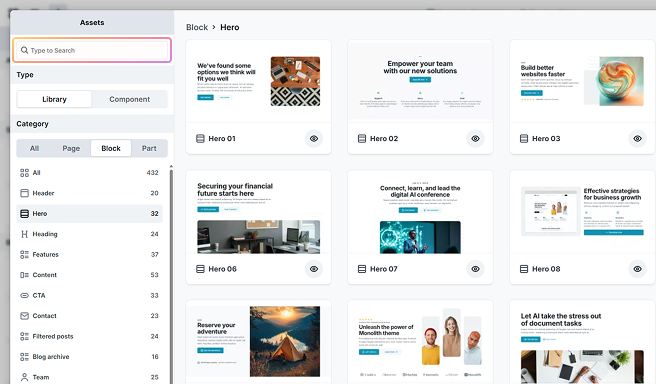This screenshot has width=656, height=384.
Task: Preview Hero 03 with the eye button
Action: click(637, 138)
